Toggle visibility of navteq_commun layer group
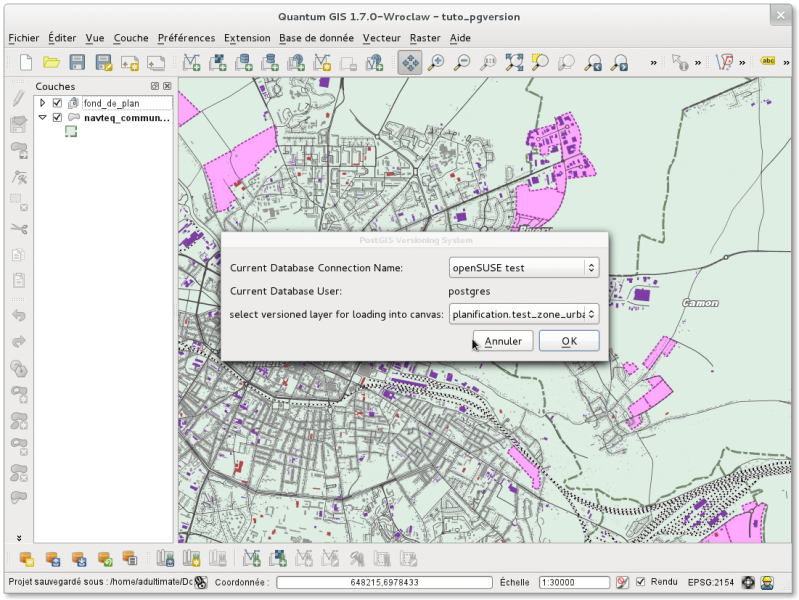799x600 pixels. click(57, 117)
